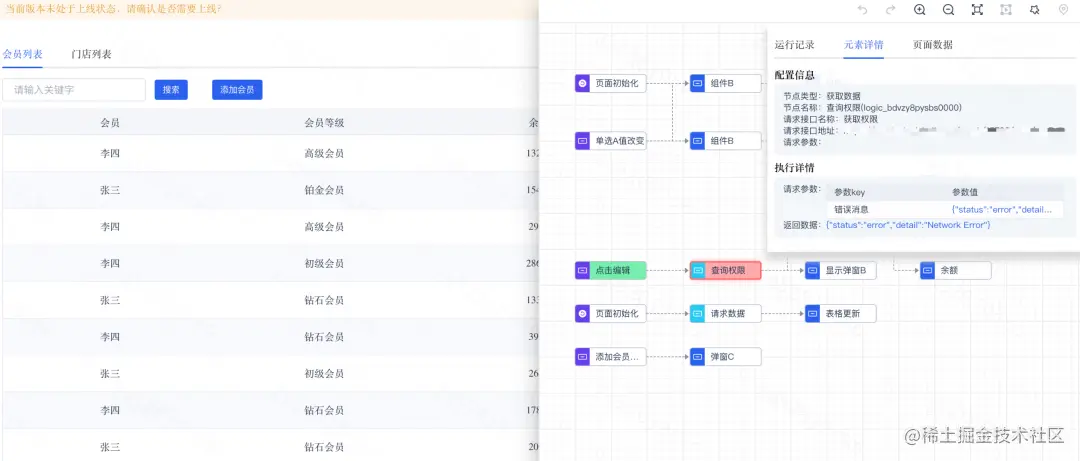Click the blue icon of 表格更新 node
Viewport: 1080px width, 461px height.
813,314
